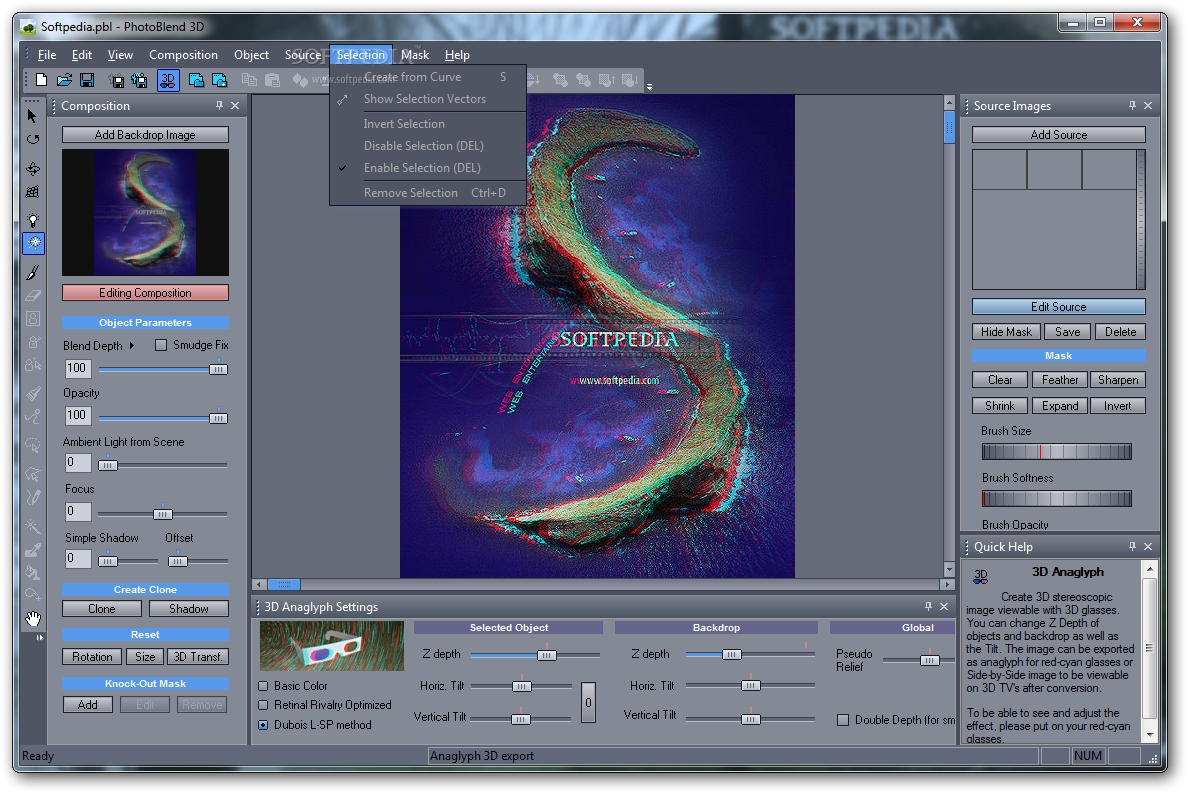The image size is (1188, 793).
Task: Open the Object menu
Action: coord(251,55)
